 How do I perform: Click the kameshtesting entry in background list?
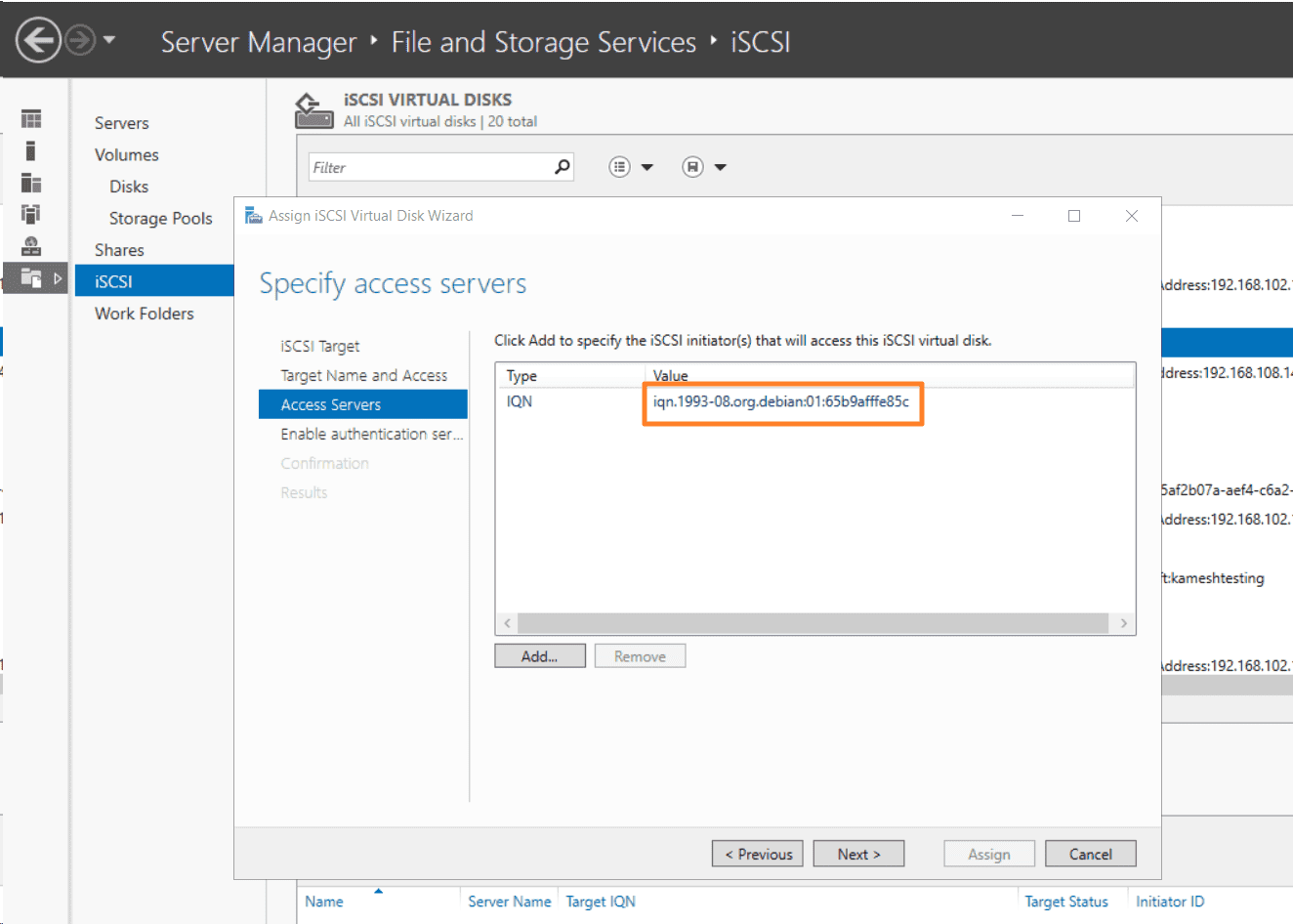point(1212,578)
